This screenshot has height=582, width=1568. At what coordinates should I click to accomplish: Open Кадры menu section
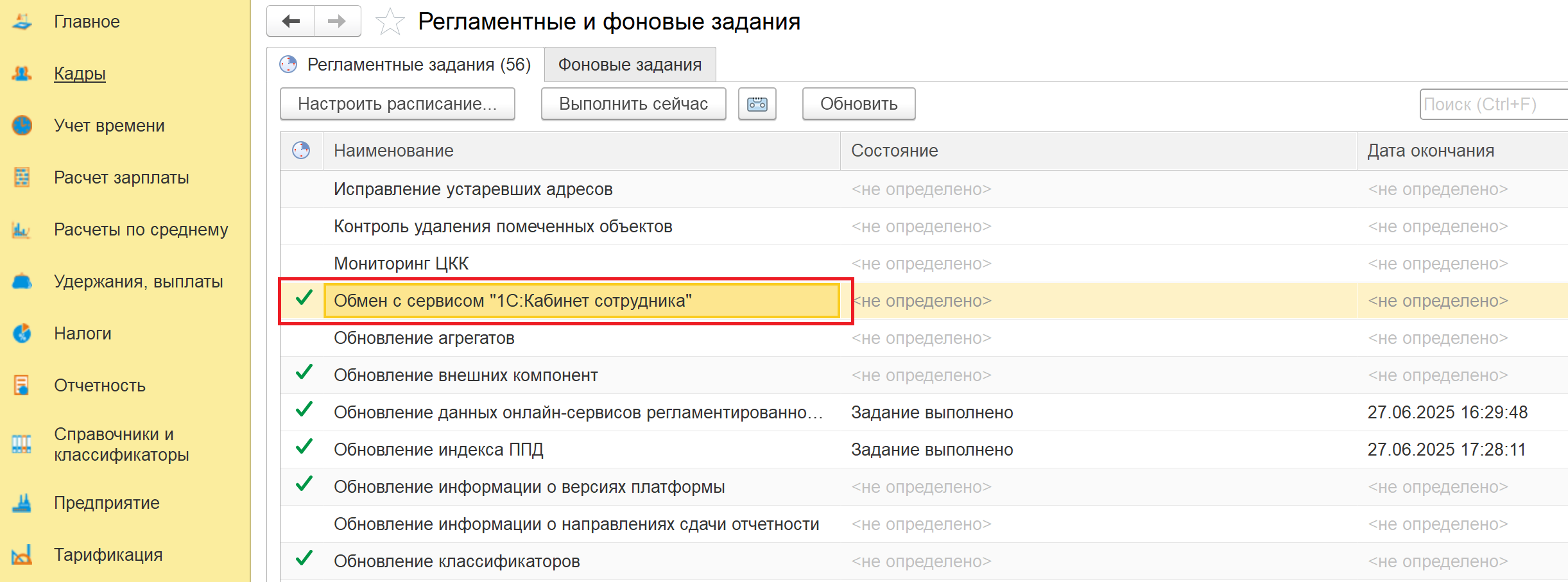pyautogui.click(x=80, y=74)
